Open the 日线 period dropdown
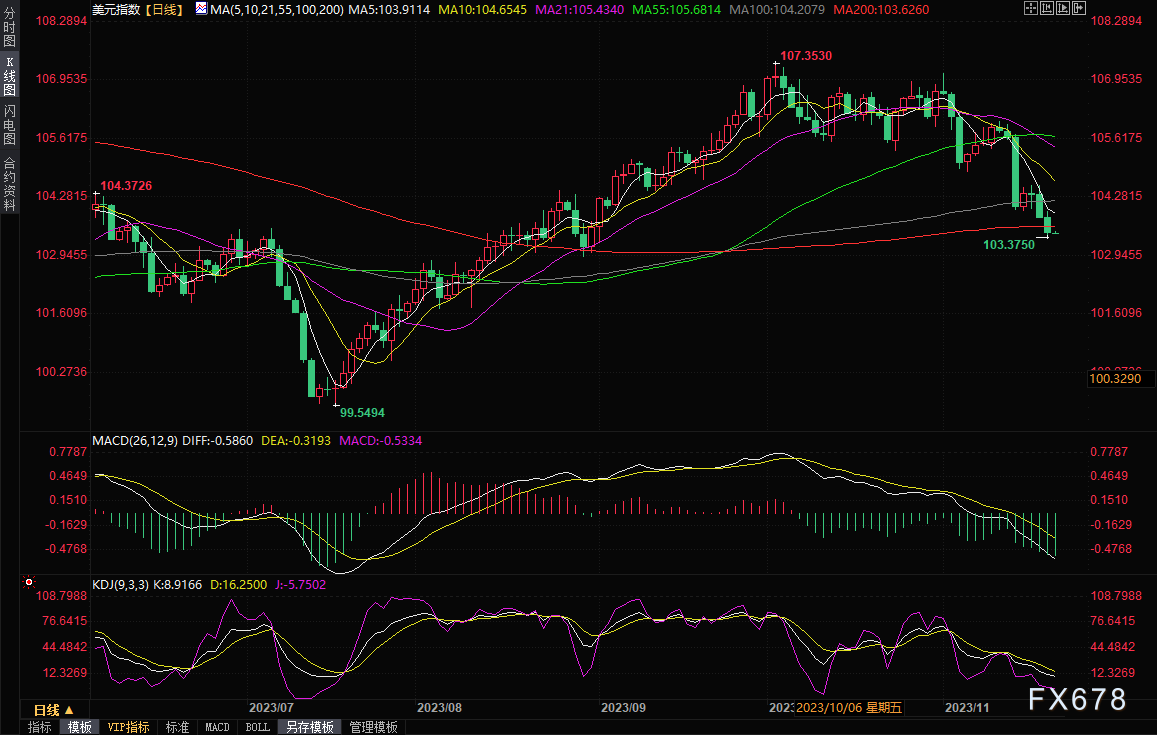Viewport: 1157px width, 735px height. tap(54, 710)
